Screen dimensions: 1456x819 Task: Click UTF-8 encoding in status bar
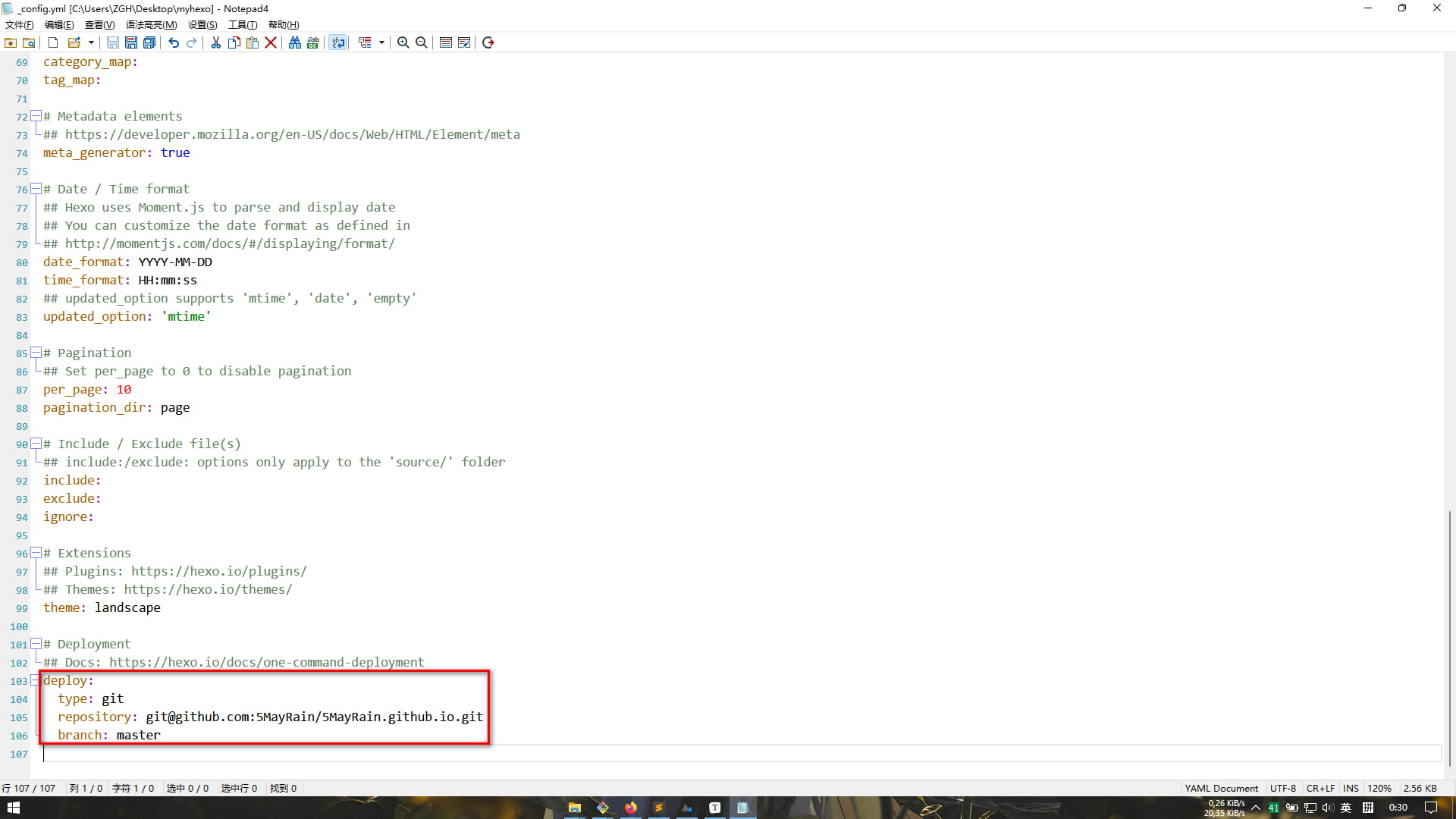click(x=1283, y=788)
